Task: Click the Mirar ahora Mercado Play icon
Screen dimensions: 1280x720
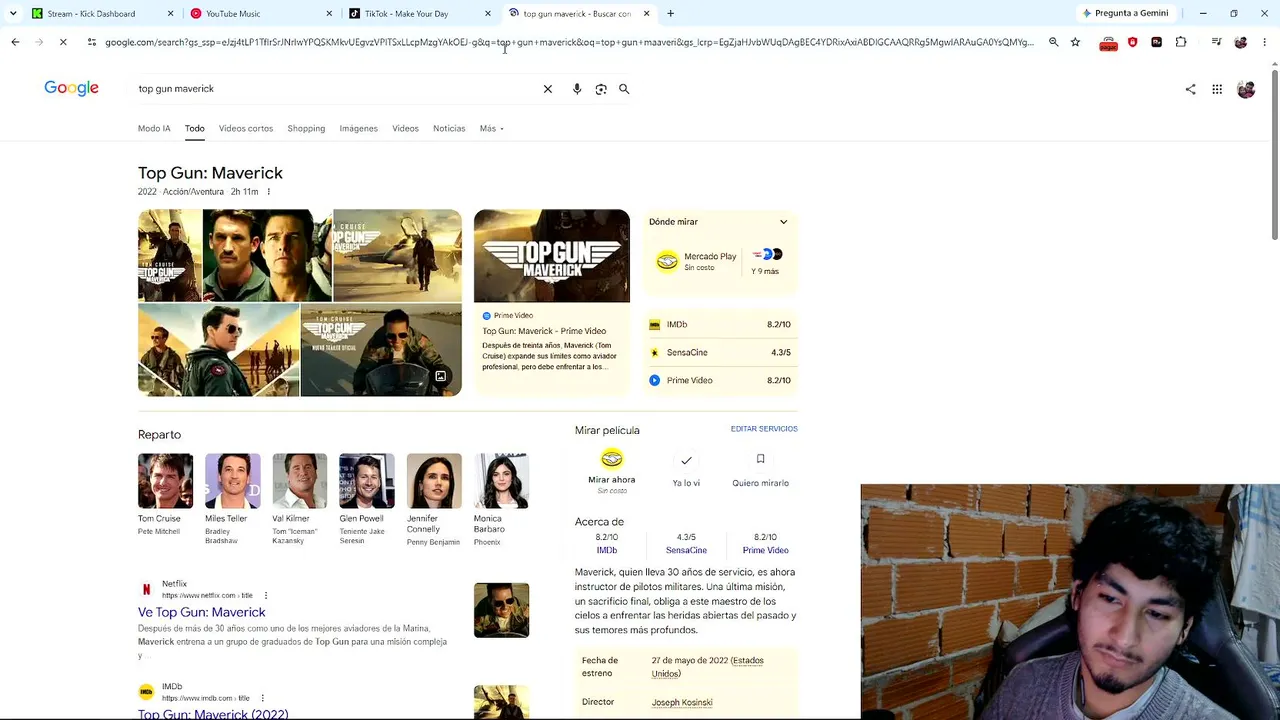Action: tap(612, 459)
